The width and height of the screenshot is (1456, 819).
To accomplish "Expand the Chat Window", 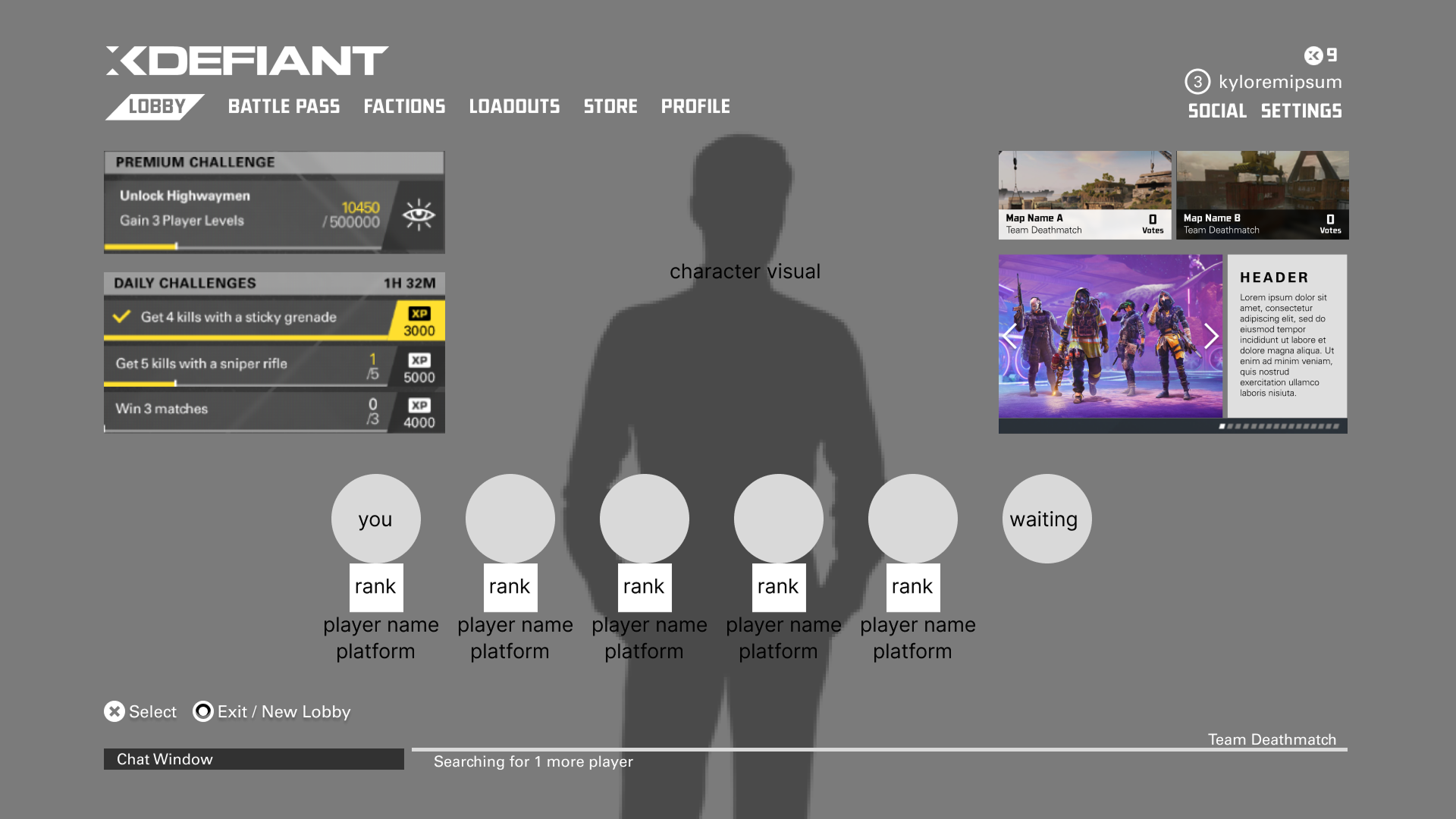I will pos(254,759).
